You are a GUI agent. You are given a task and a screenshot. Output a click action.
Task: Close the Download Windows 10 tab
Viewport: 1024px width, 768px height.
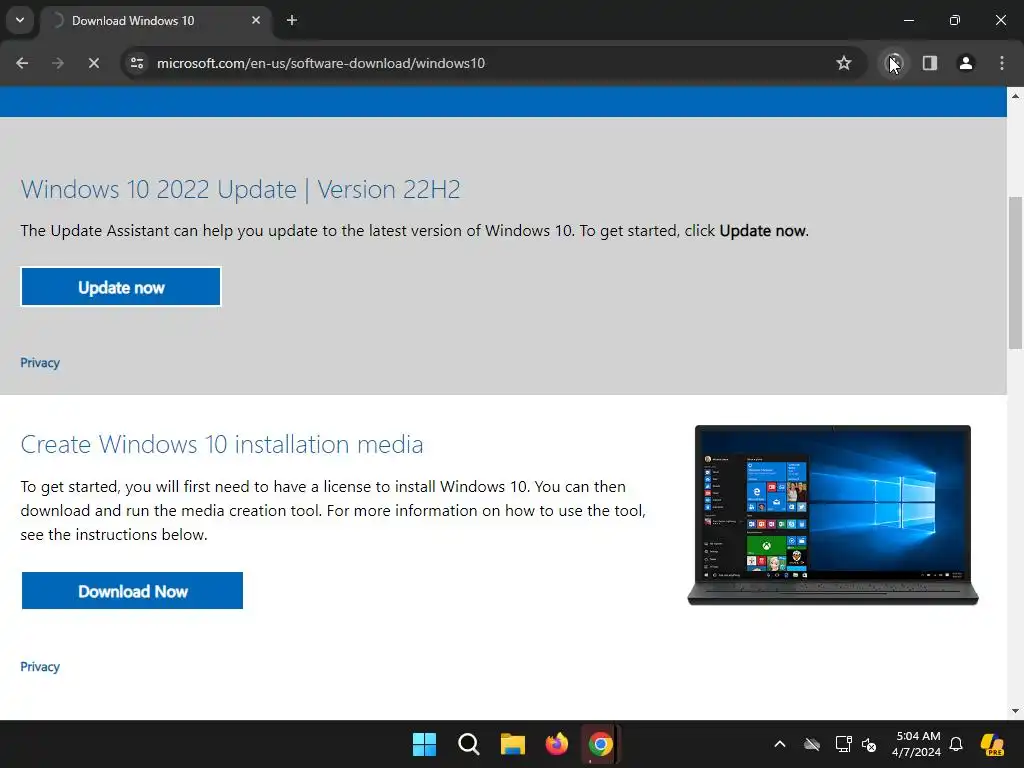coord(256,20)
